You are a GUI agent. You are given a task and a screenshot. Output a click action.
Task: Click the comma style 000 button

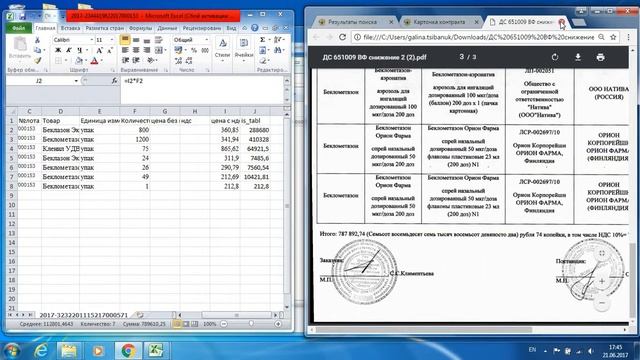pyautogui.click(x=205, y=50)
